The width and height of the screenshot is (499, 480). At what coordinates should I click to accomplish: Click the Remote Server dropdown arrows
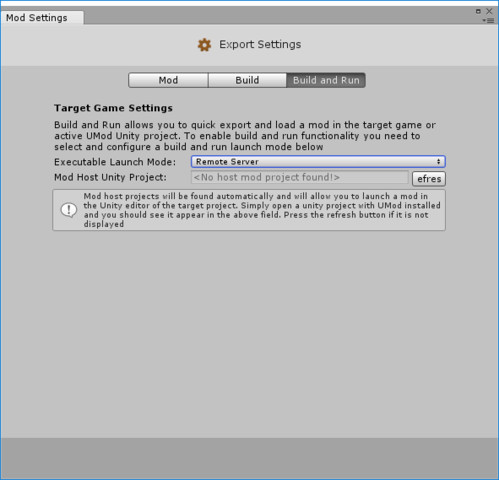(x=438, y=162)
